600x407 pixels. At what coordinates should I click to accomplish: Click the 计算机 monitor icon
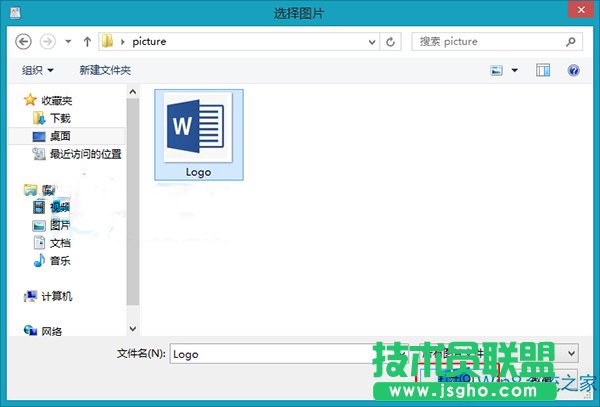(31, 296)
